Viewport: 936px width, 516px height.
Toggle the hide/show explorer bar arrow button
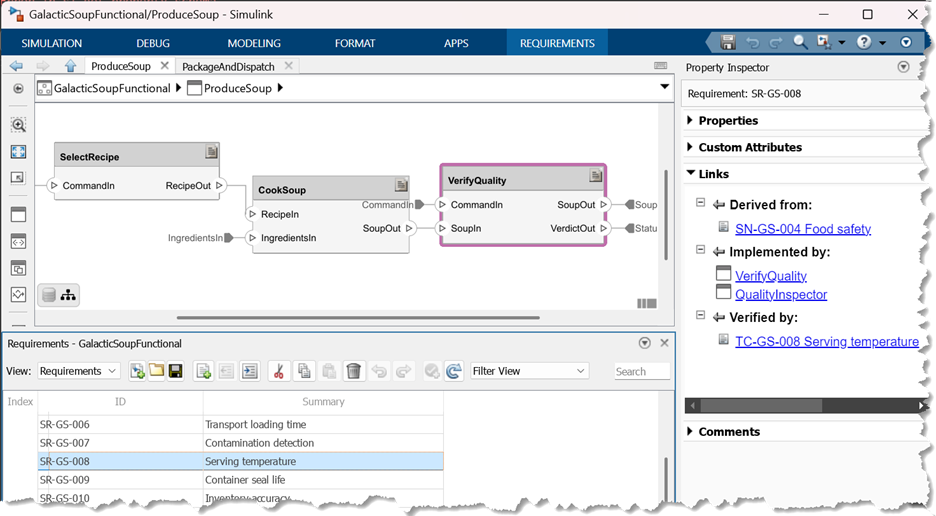[18, 89]
